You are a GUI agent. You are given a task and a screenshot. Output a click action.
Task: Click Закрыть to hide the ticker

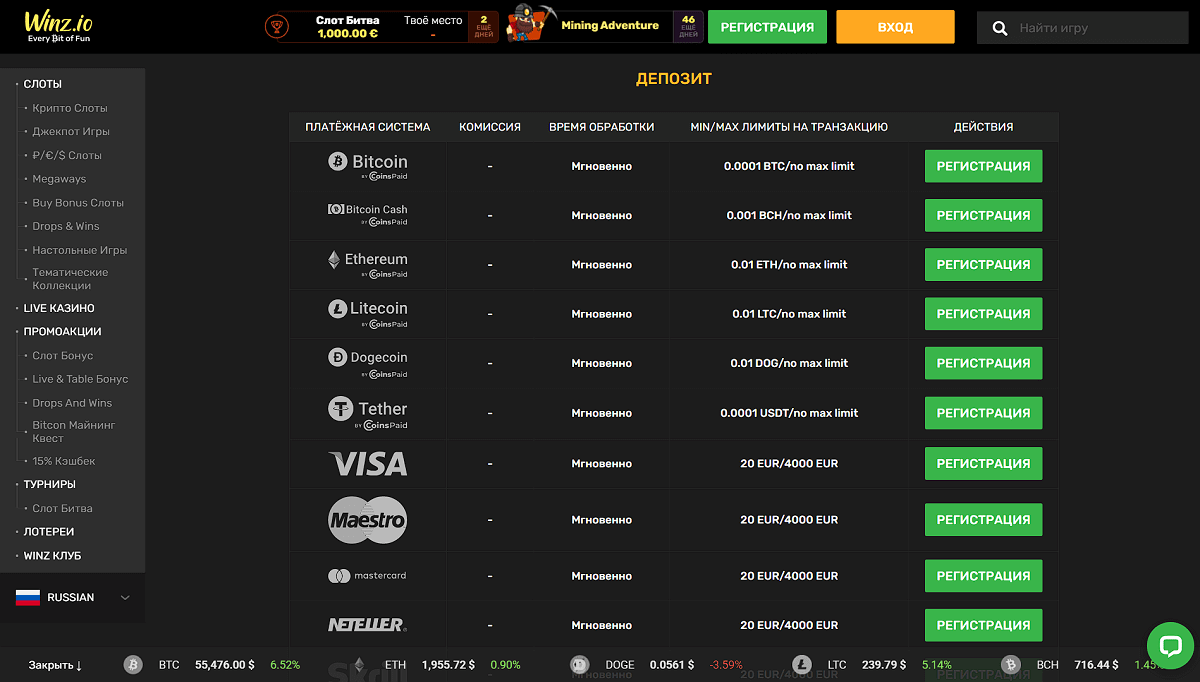[55, 665]
